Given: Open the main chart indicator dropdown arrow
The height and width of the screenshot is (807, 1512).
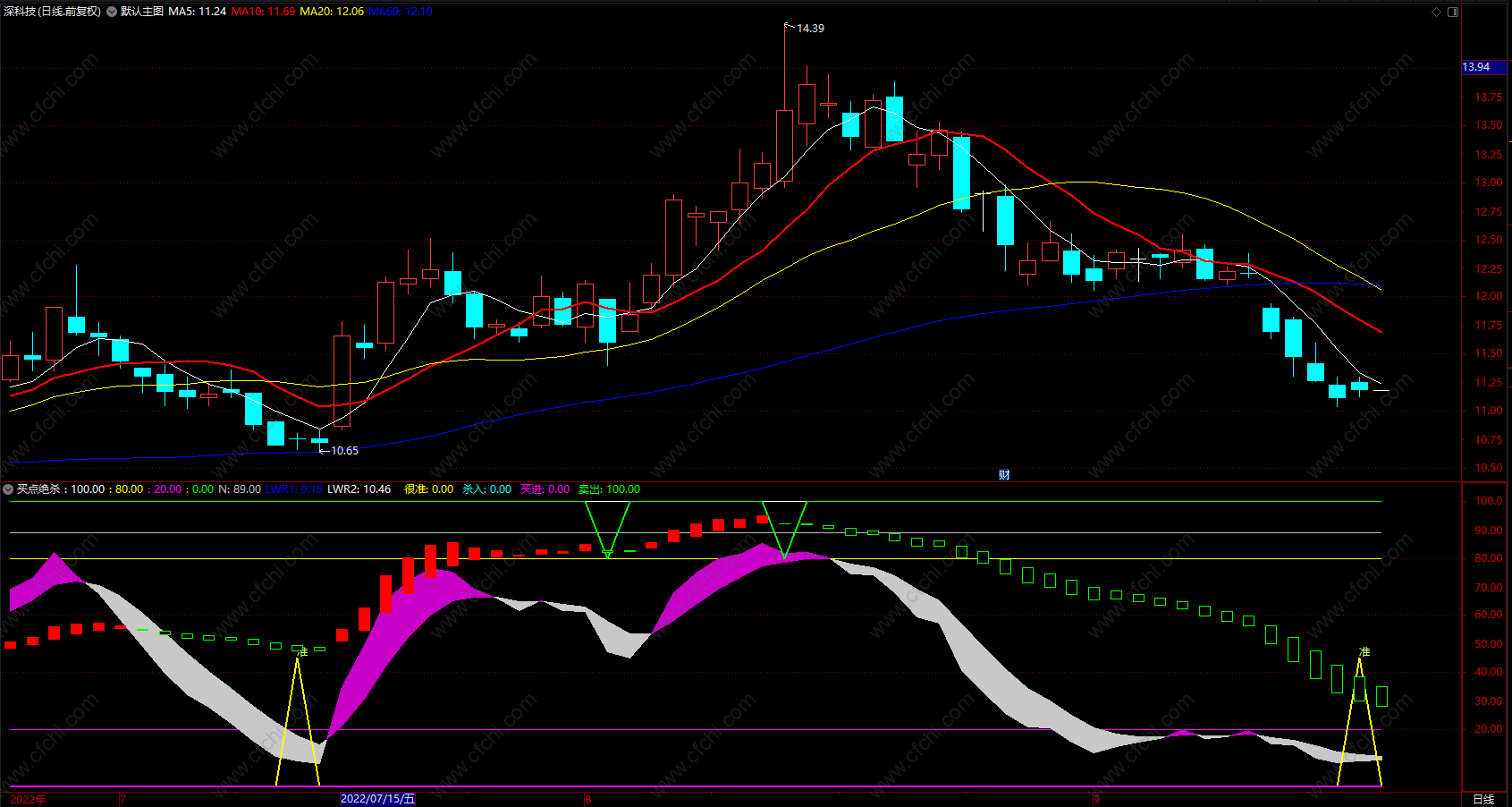Looking at the screenshot, I should [112, 12].
